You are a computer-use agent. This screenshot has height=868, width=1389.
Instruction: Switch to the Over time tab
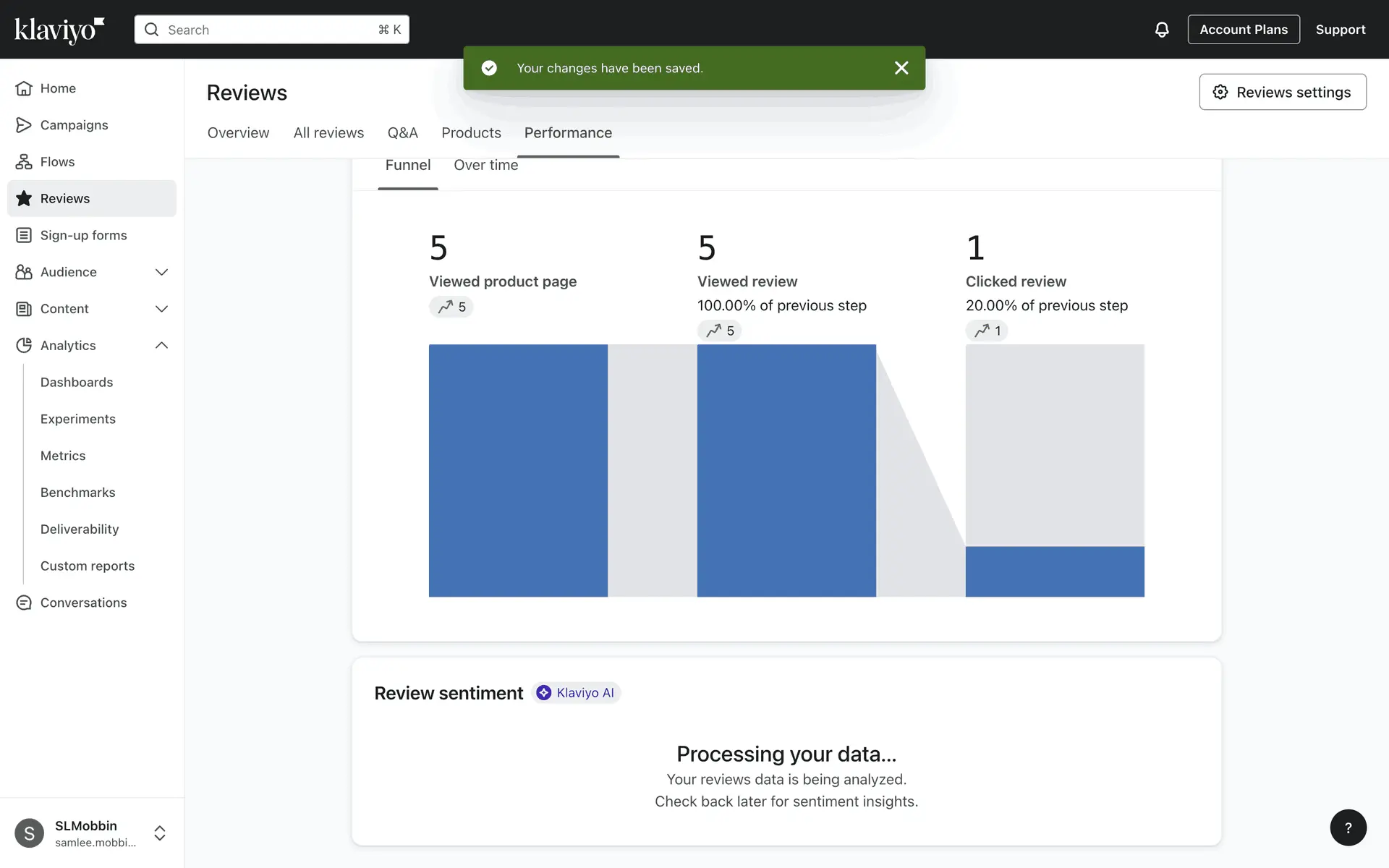click(x=485, y=165)
